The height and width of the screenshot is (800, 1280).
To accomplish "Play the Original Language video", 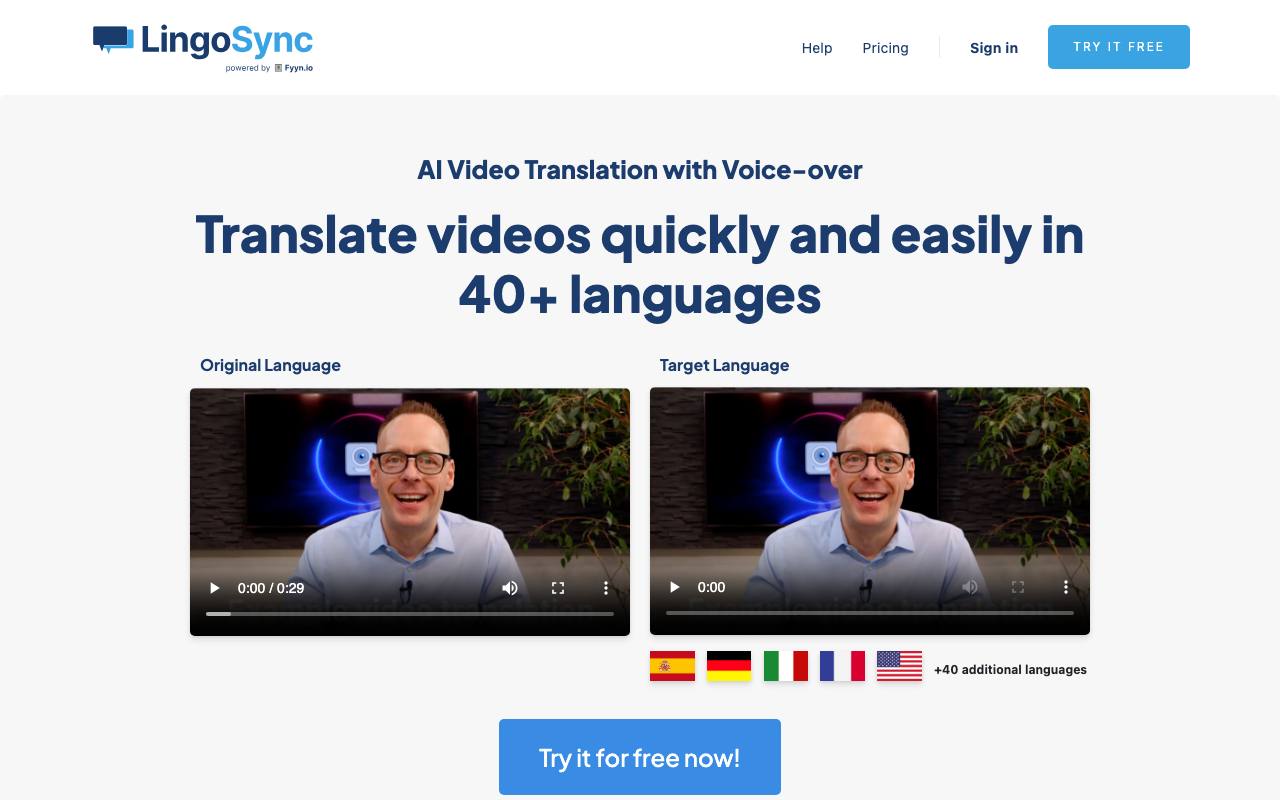I will [214, 588].
